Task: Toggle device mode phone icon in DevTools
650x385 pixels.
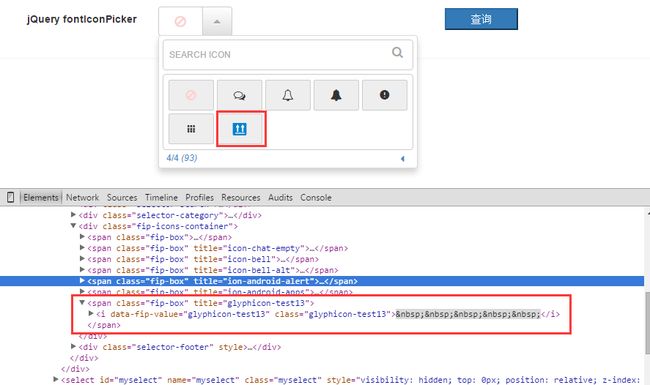Action: point(11,197)
